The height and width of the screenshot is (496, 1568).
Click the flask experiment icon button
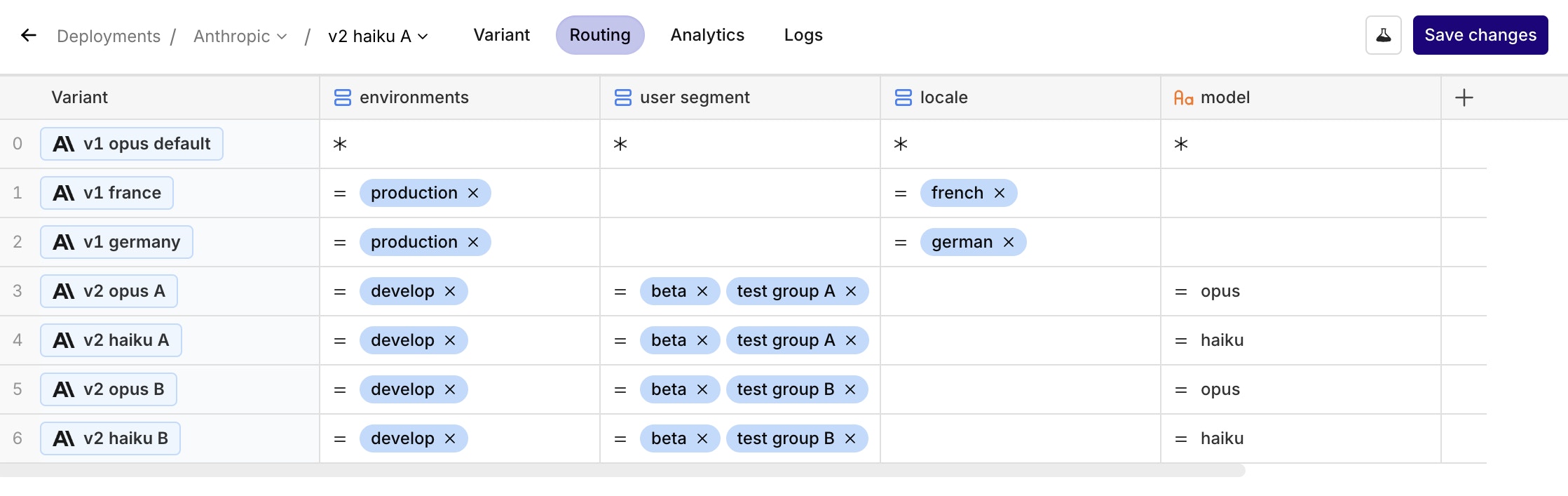(x=1383, y=35)
